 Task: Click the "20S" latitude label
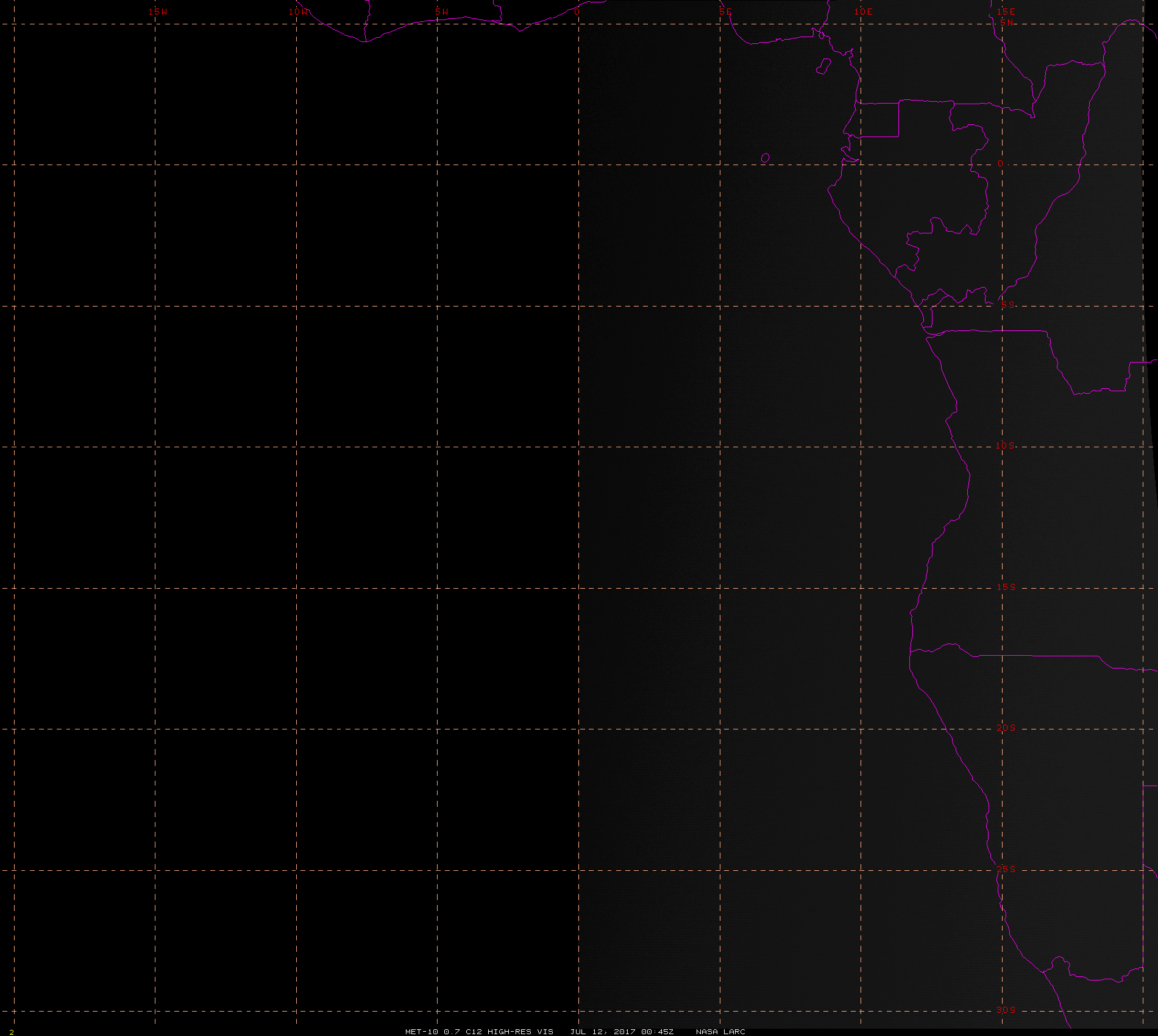[1006, 728]
